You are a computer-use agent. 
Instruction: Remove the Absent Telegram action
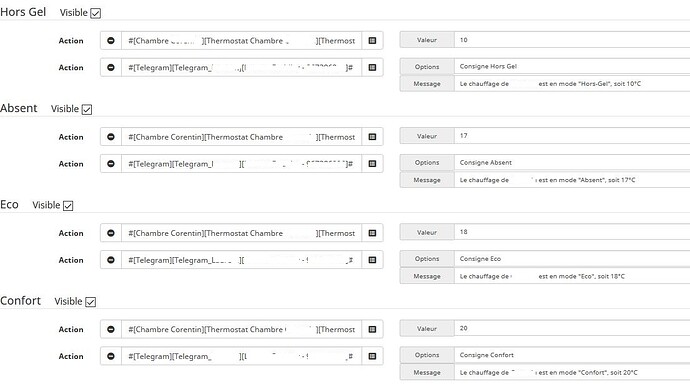click(x=111, y=164)
